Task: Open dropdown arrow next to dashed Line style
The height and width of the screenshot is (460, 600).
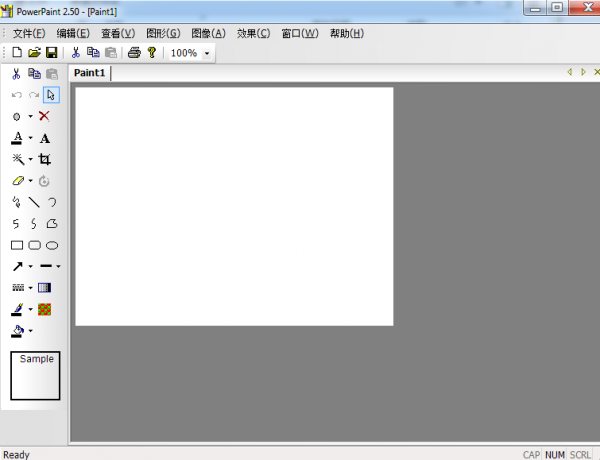Action: point(30,288)
